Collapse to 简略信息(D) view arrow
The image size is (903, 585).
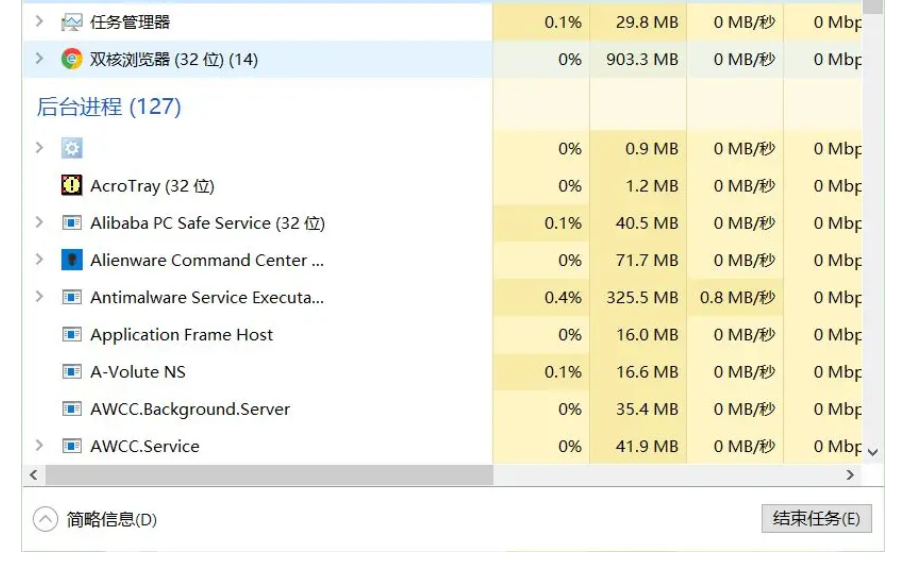pyautogui.click(x=45, y=519)
